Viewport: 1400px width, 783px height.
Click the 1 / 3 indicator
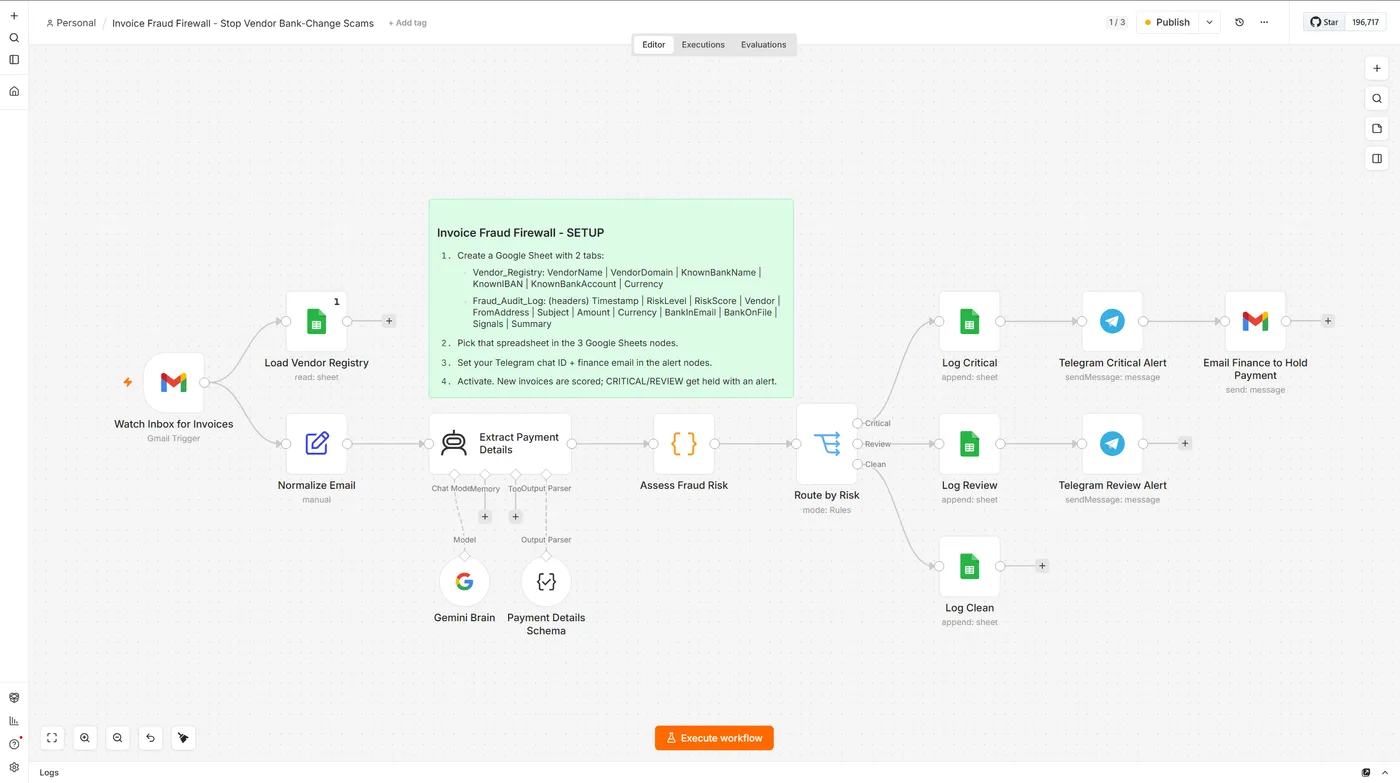coord(1117,22)
